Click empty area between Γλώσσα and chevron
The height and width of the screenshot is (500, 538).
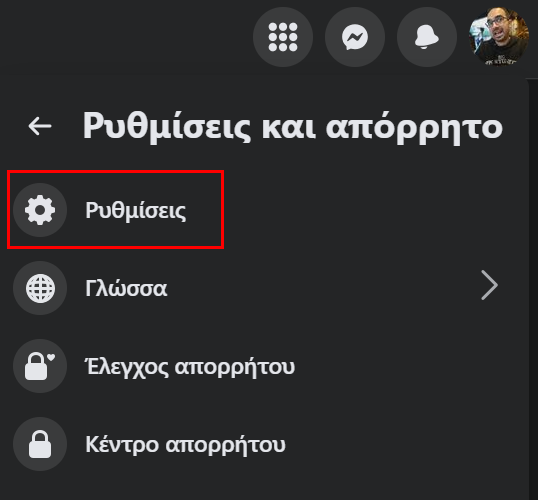pyautogui.click(x=323, y=288)
